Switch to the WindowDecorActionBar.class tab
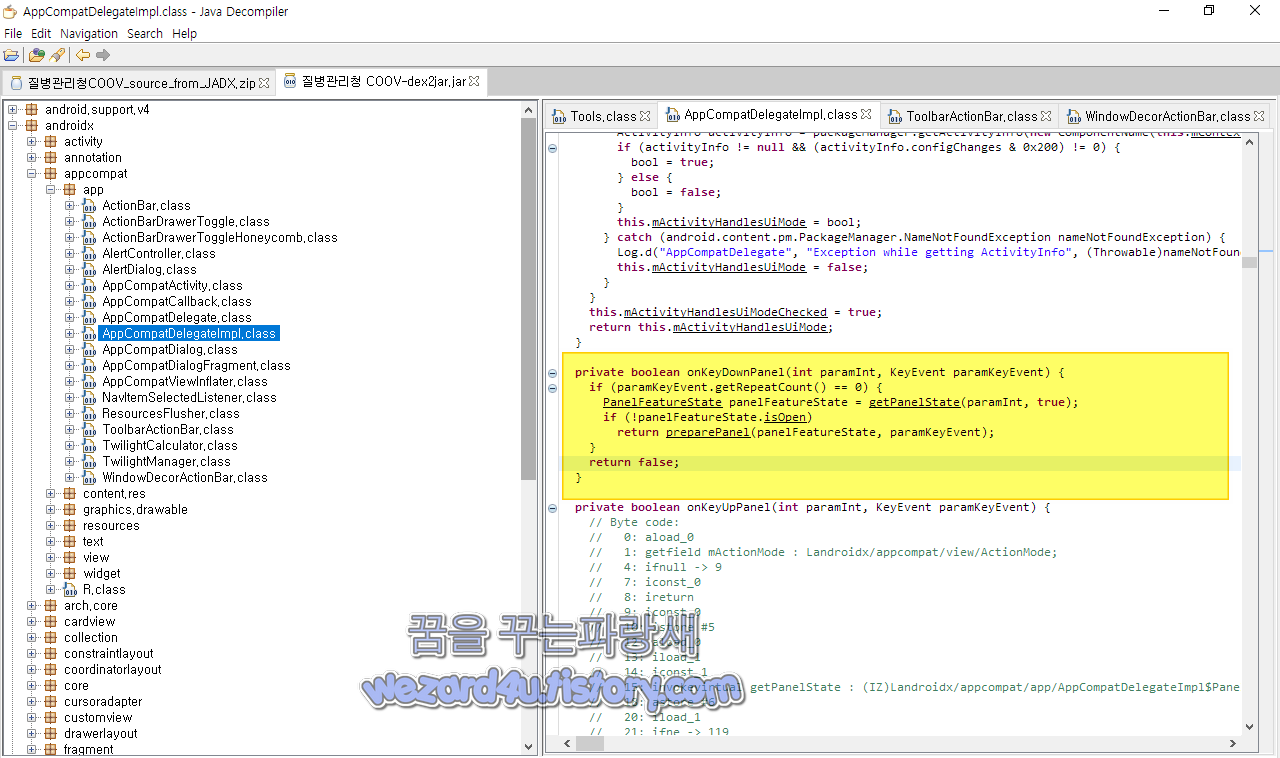Viewport: 1280px width, 758px height. click(1167, 116)
